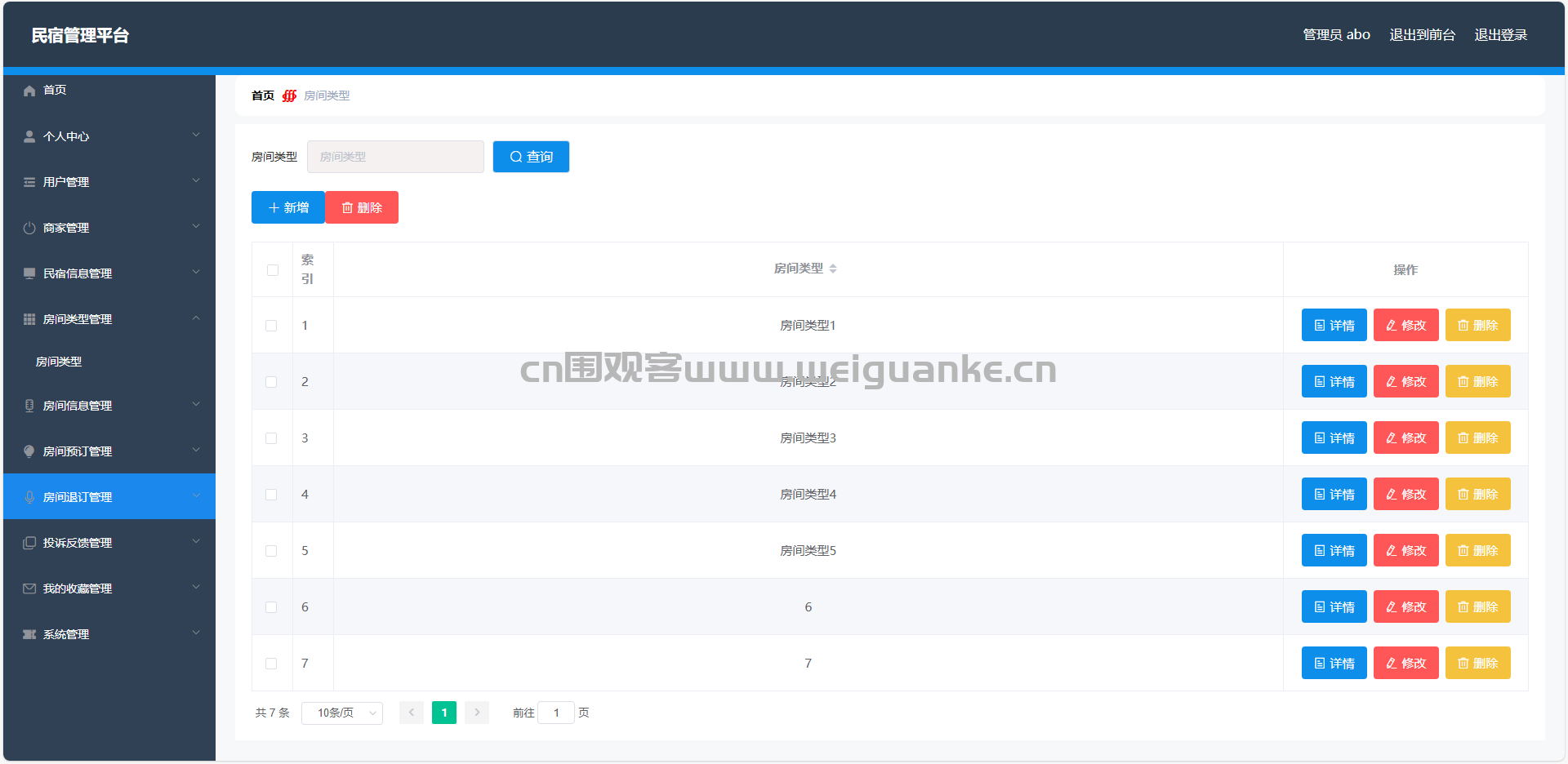Click the list icon of 用户管理

(x=29, y=182)
